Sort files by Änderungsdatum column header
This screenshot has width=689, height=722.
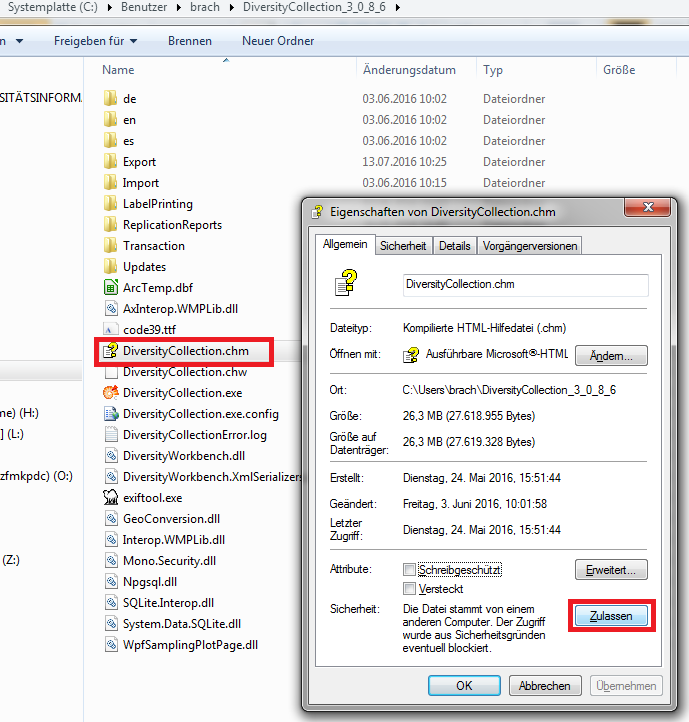pos(409,70)
